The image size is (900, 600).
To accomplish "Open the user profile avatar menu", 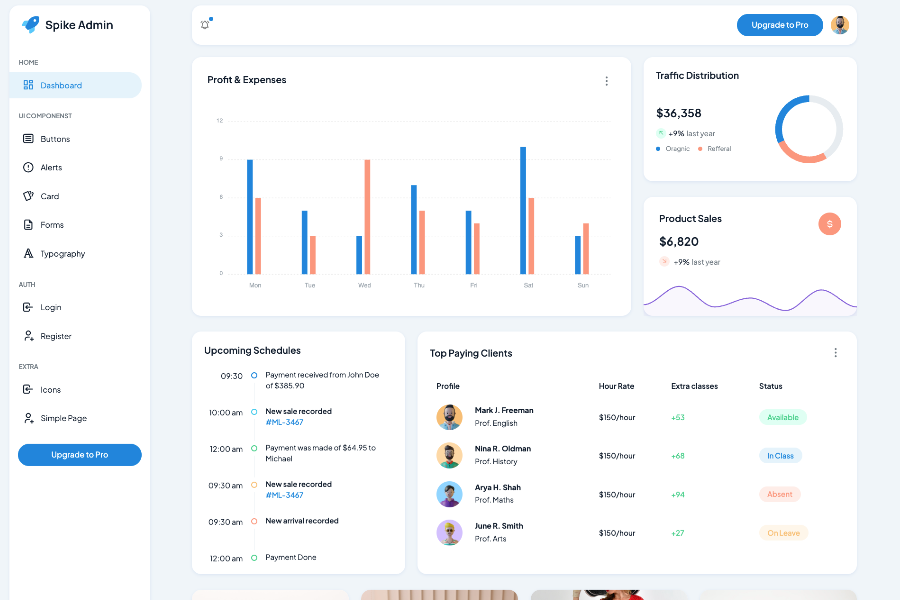I will pos(840,25).
